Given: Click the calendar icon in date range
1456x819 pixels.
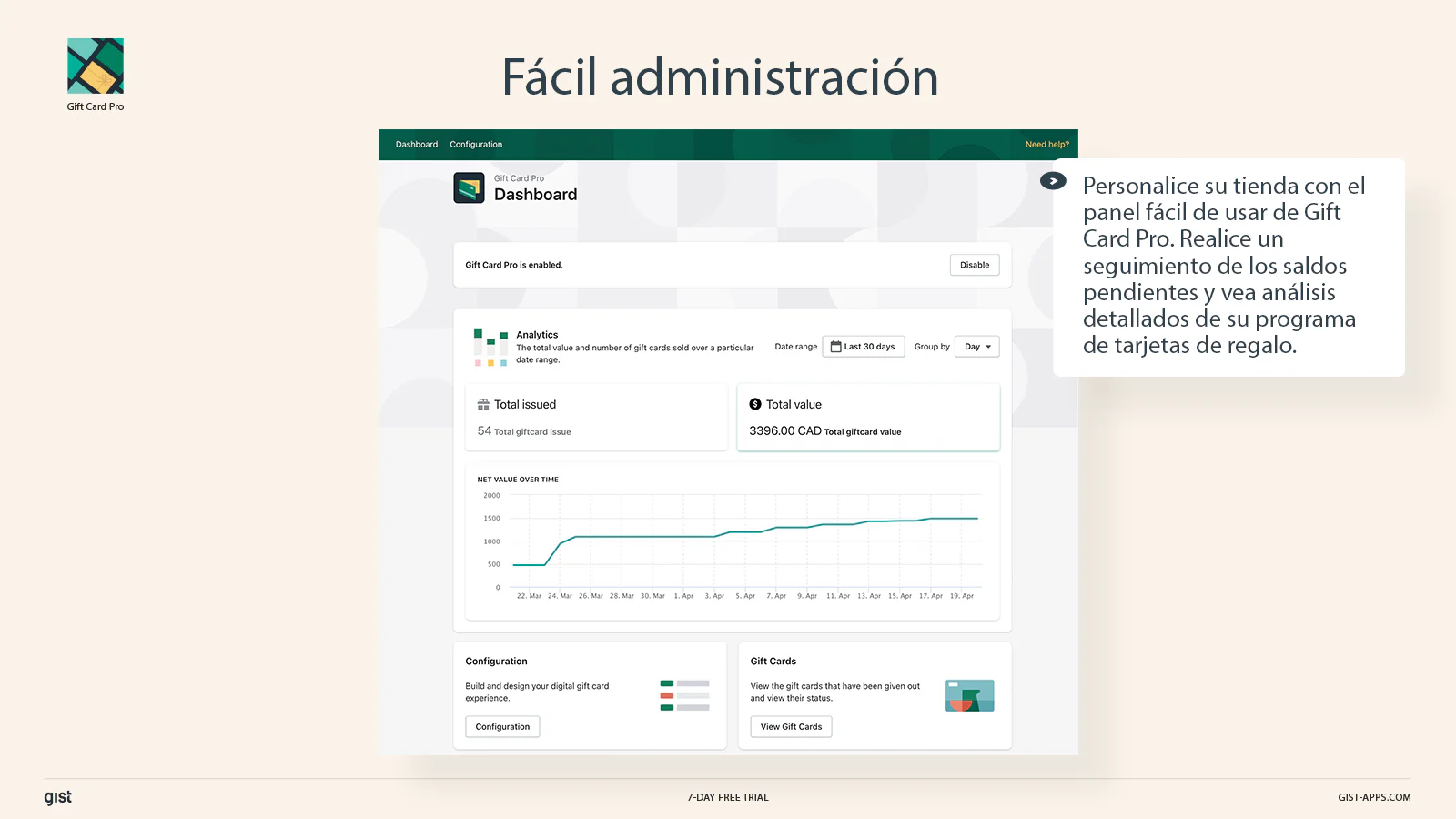Looking at the screenshot, I should click(835, 347).
